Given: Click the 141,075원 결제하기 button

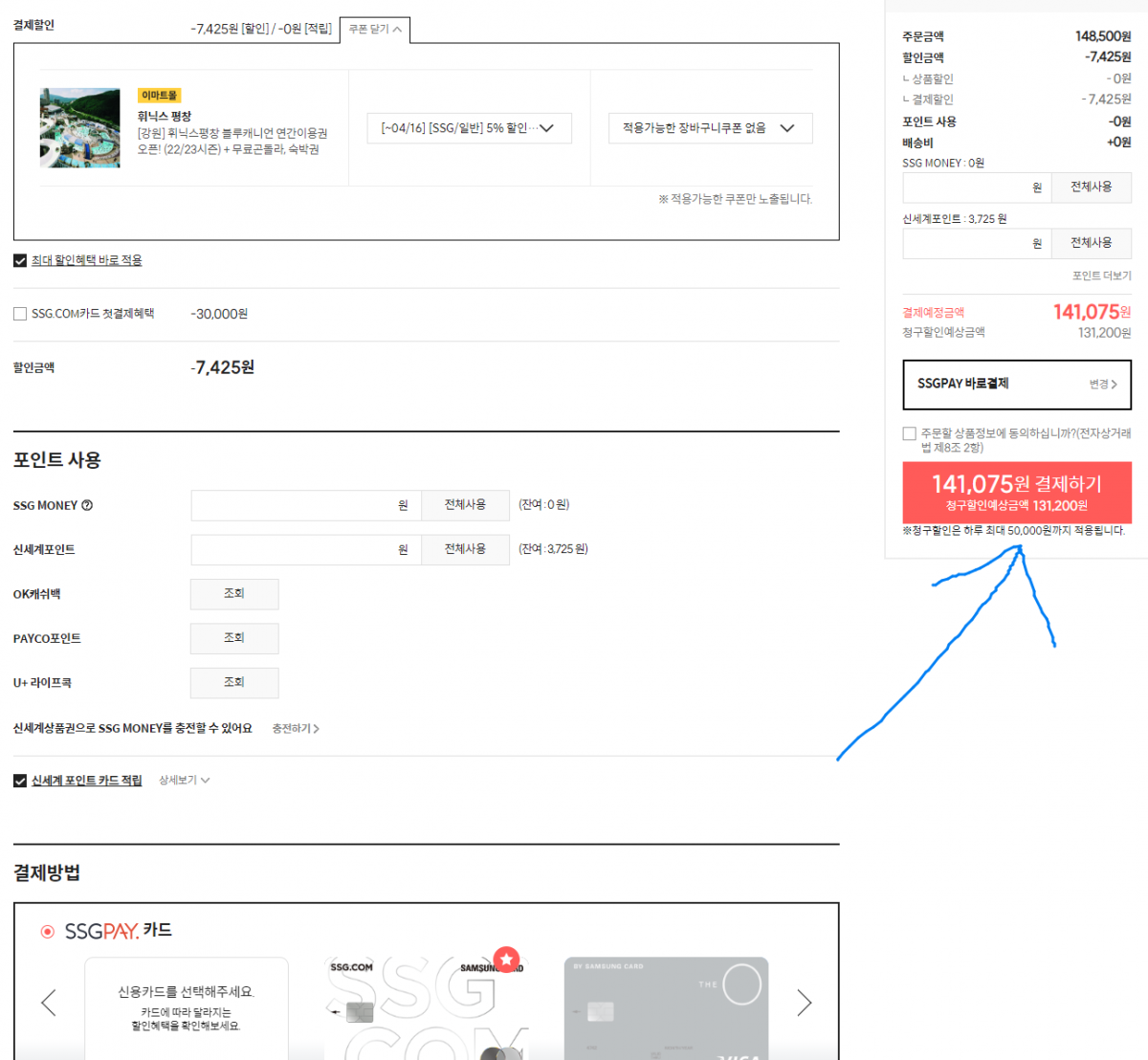Looking at the screenshot, I should coord(1017,493).
